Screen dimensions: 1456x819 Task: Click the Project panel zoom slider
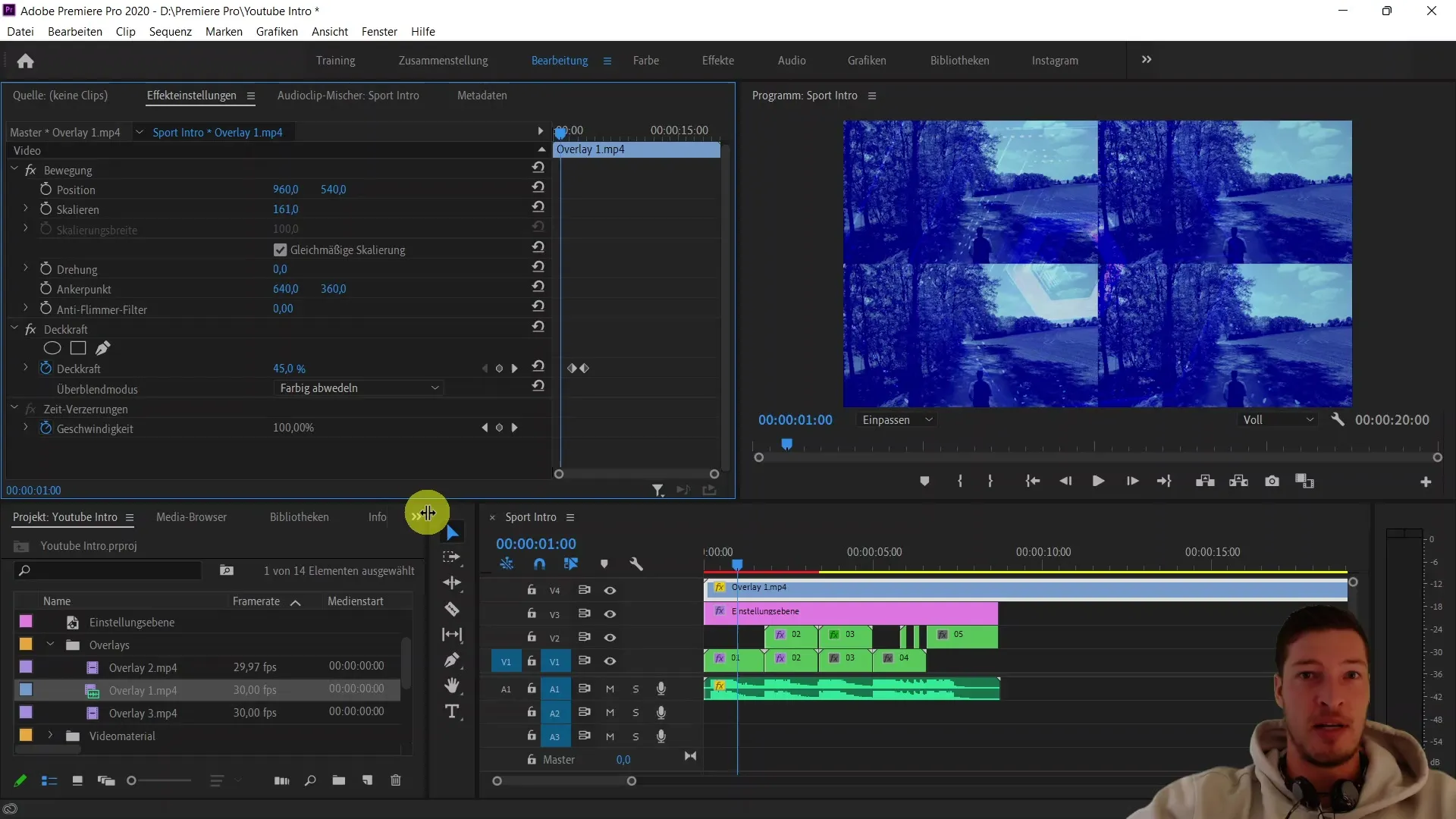tap(159, 780)
